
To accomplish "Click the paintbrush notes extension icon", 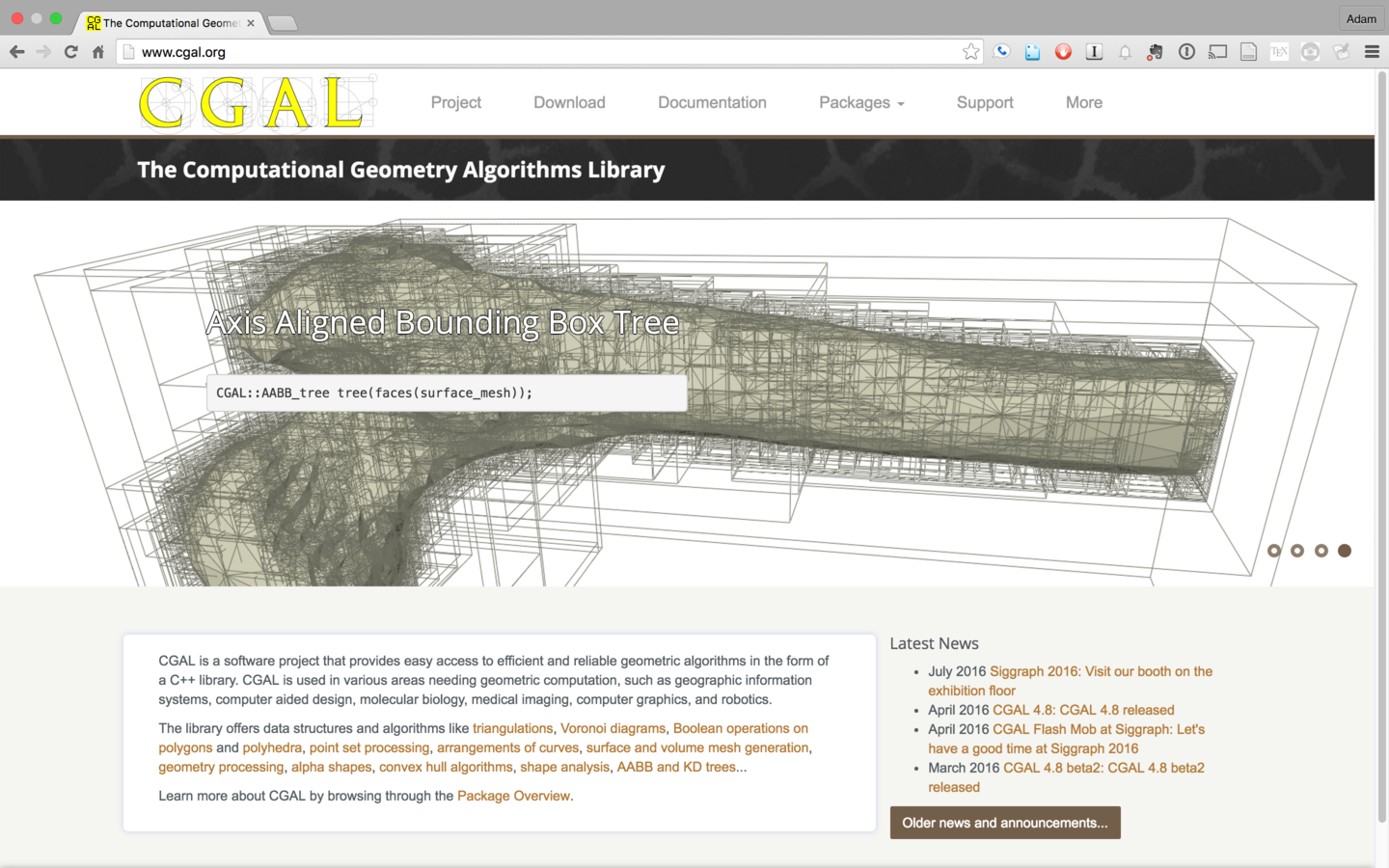I will click(1341, 52).
